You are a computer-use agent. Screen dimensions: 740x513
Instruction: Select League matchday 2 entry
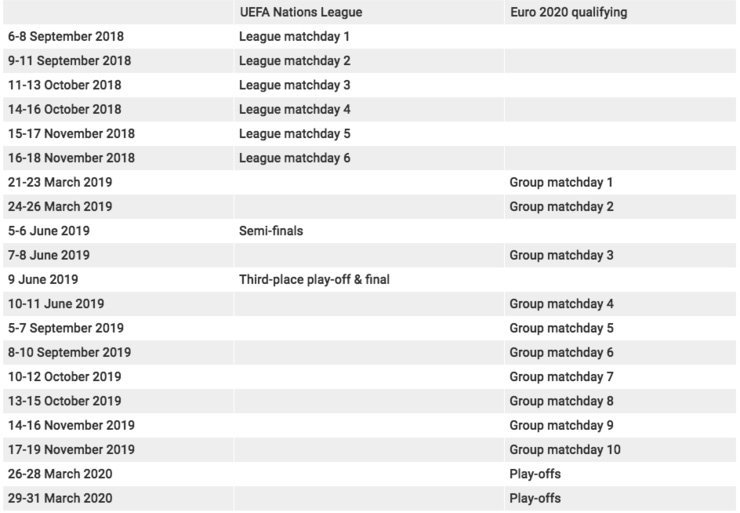pyautogui.click(x=295, y=61)
